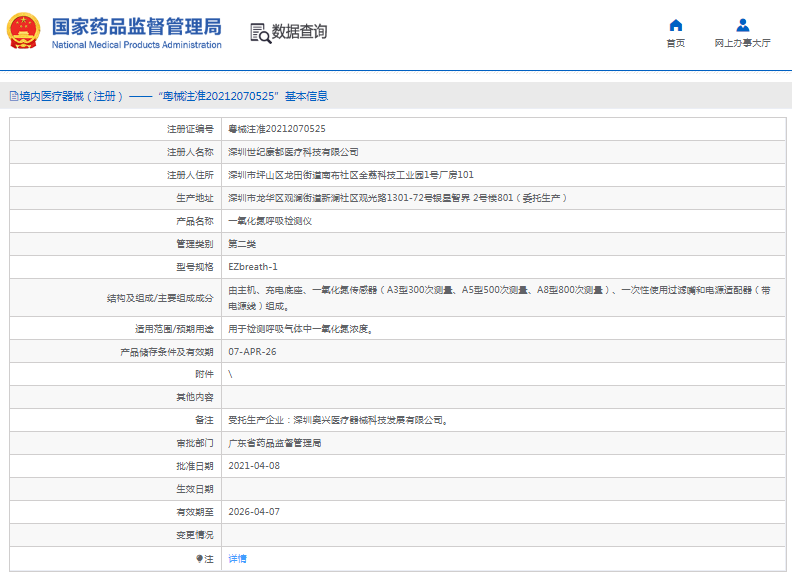Click the National Medical Products Administration subtitle
The height and width of the screenshot is (575, 792).
(135, 45)
